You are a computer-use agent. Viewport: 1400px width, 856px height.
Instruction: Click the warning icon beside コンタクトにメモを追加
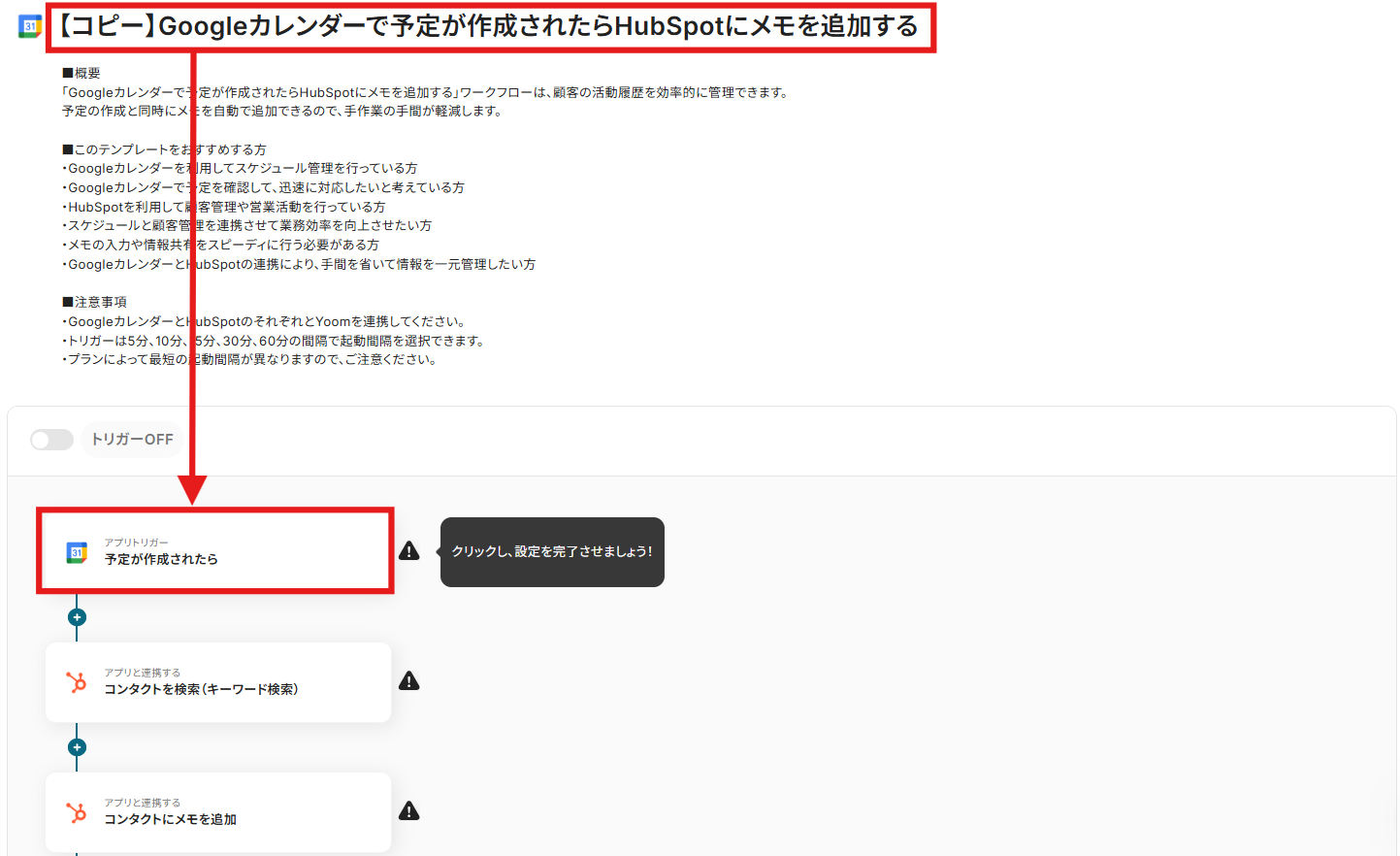pyautogui.click(x=409, y=811)
